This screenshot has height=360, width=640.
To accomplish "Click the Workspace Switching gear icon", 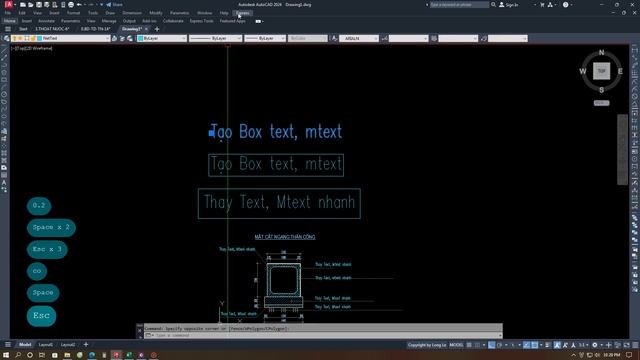I will pyautogui.click(x=595, y=345).
